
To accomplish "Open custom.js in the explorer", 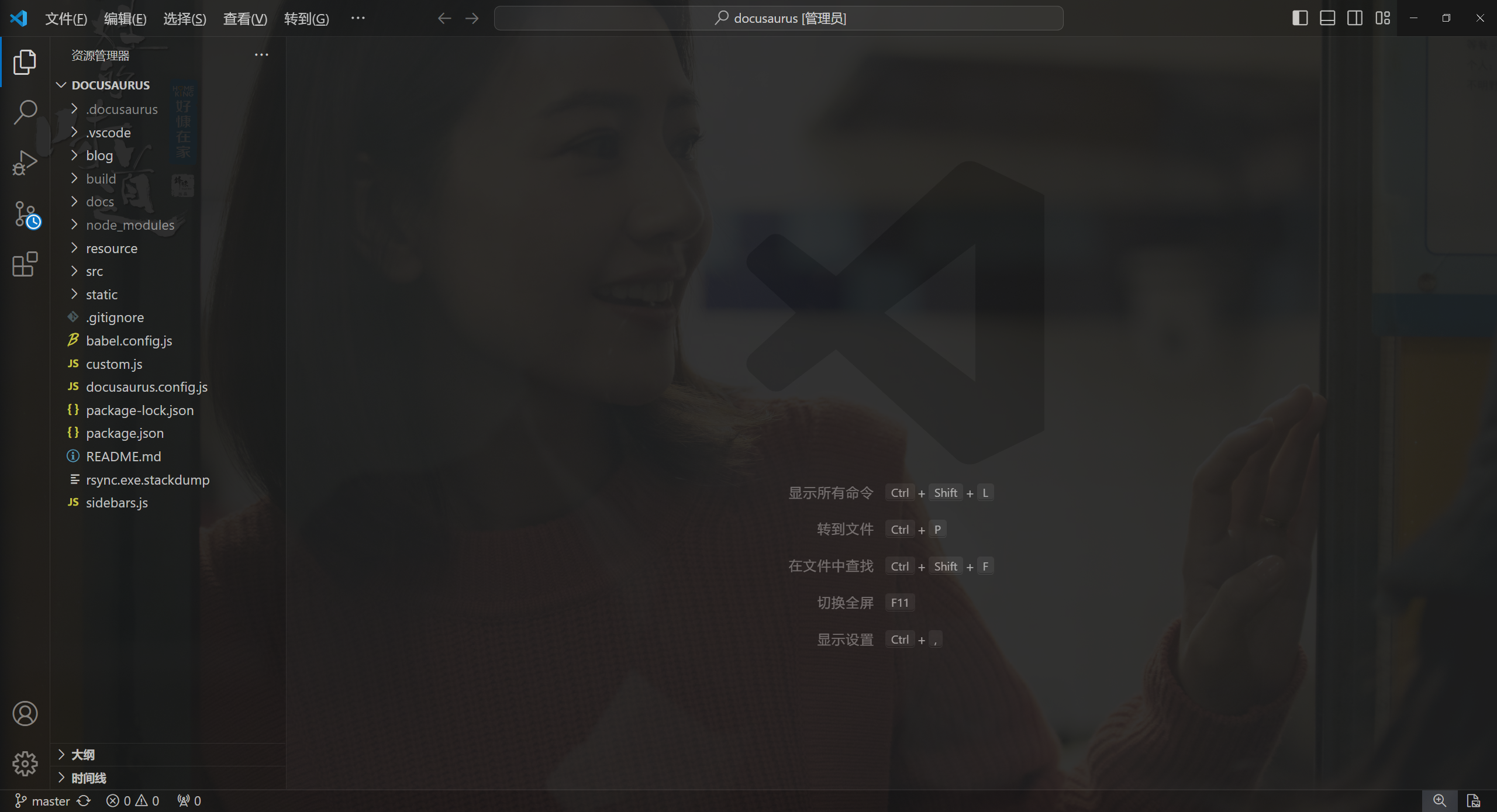I will 168,364.
